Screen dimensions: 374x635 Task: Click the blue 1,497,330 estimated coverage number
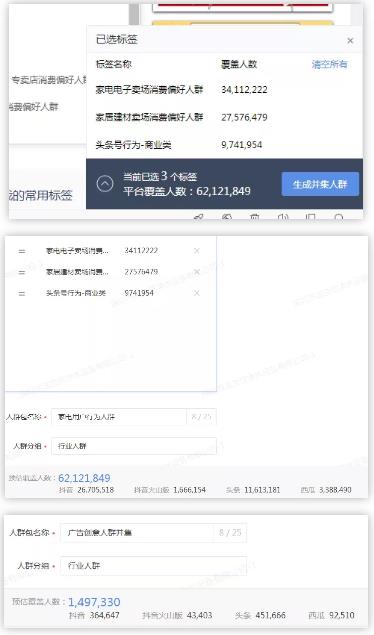pyautogui.click(x=94, y=602)
